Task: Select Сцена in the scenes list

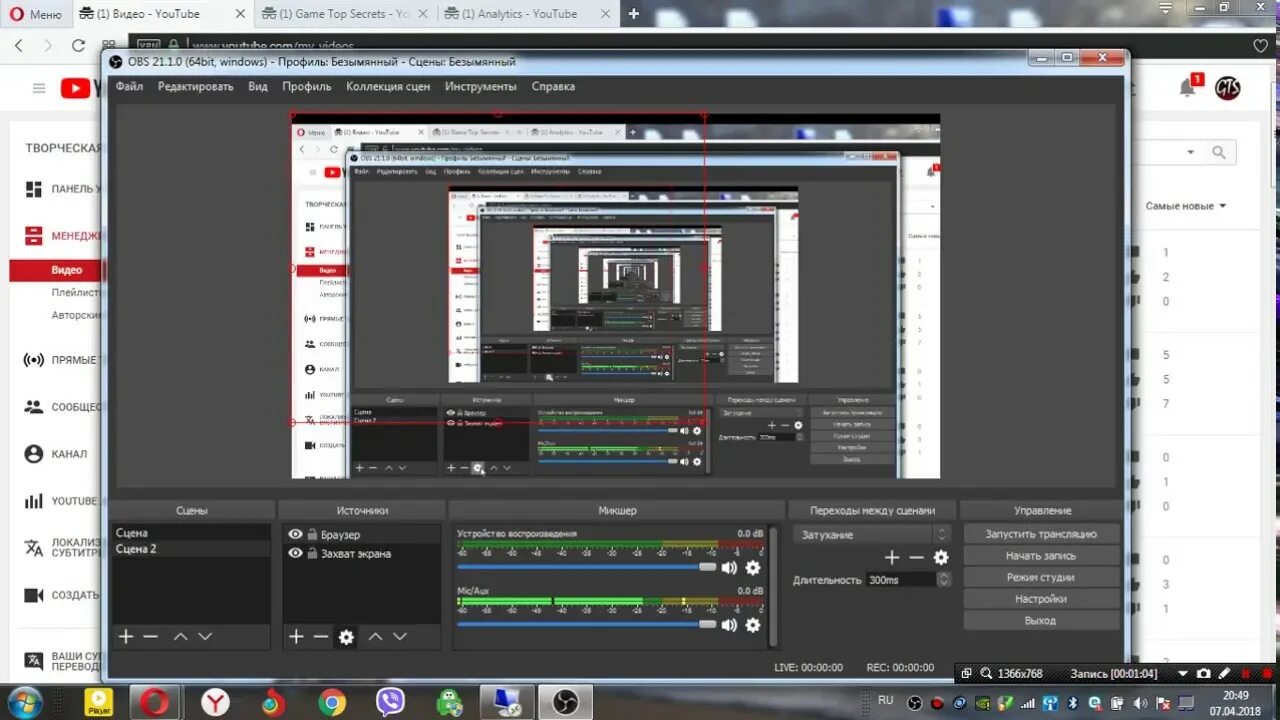Action: pyautogui.click(x=191, y=533)
